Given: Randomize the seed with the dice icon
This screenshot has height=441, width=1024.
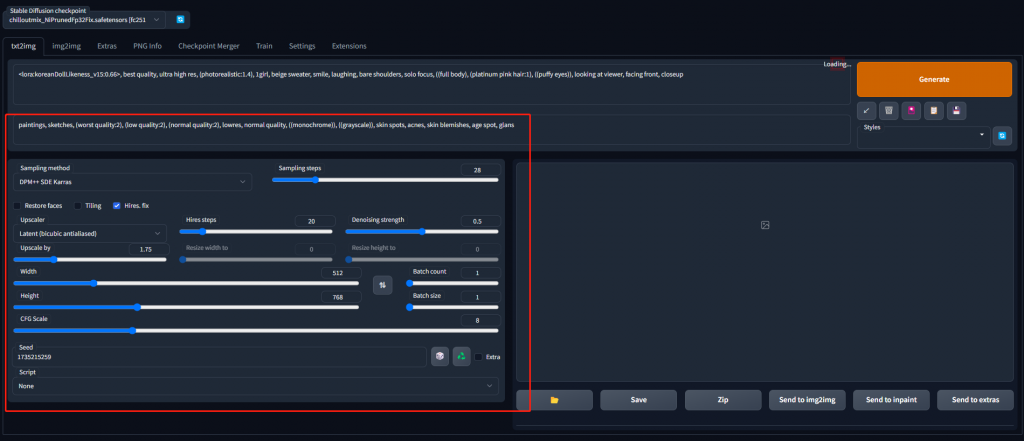Looking at the screenshot, I should pyautogui.click(x=440, y=356).
